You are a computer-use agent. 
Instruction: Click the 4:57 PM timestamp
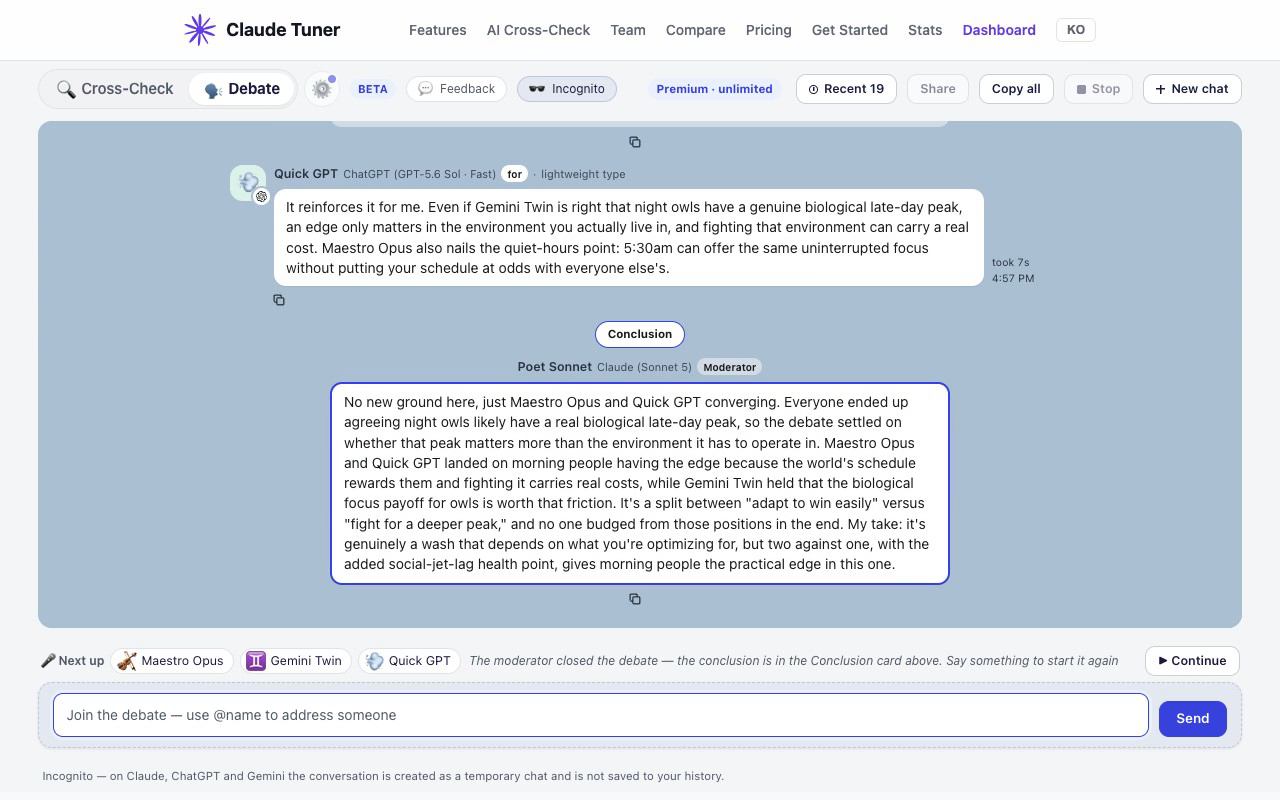click(x=1013, y=278)
